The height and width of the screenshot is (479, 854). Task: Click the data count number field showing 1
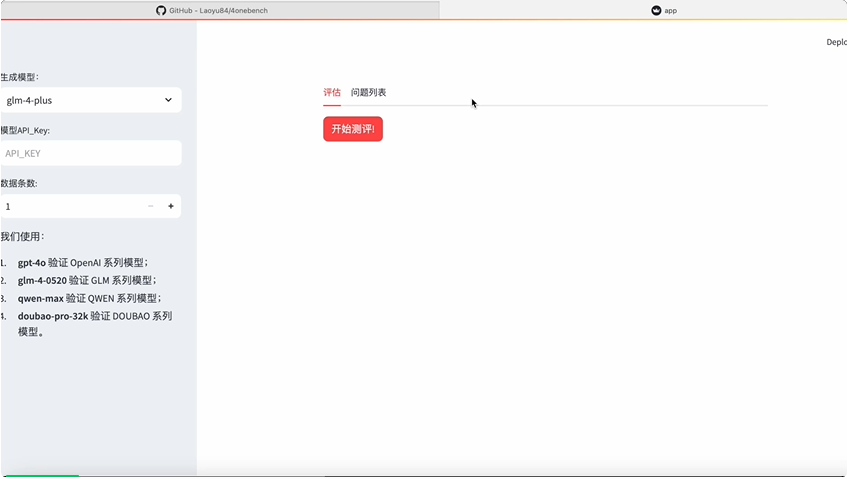[71, 207]
